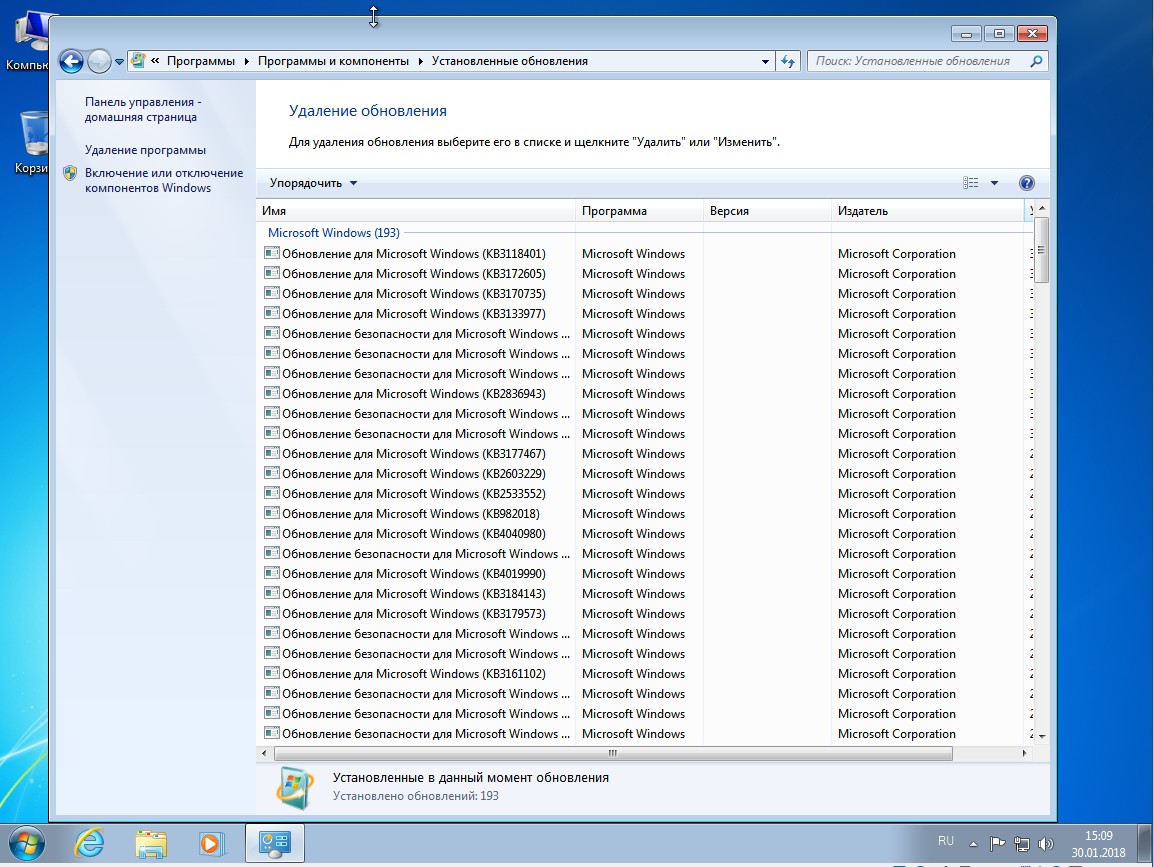Open Windows Explorer from taskbar
The width and height of the screenshot is (1154, 867).
(151, 843)
